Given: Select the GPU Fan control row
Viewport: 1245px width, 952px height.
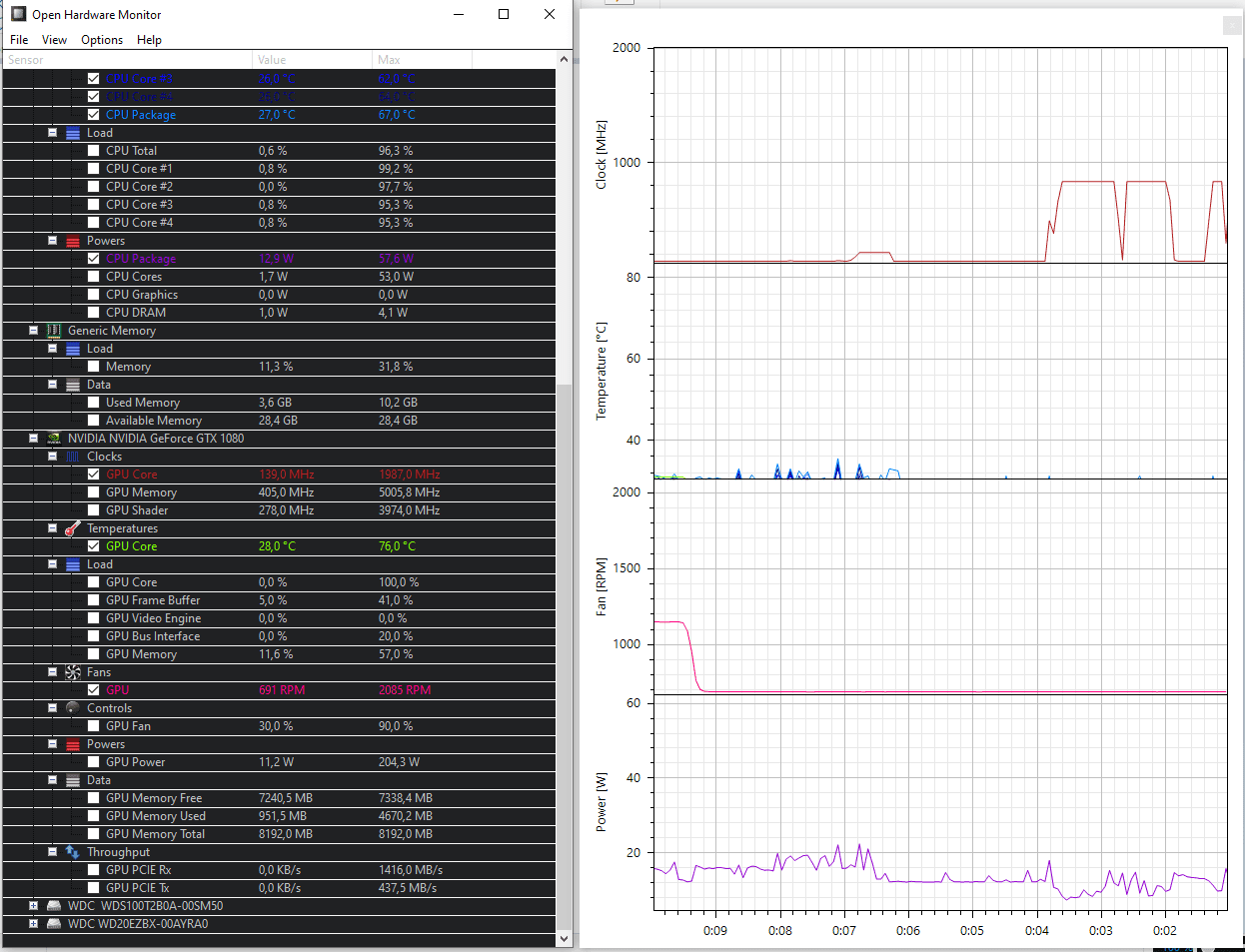Looking at the screenshot, I should (x=279, y=726).
